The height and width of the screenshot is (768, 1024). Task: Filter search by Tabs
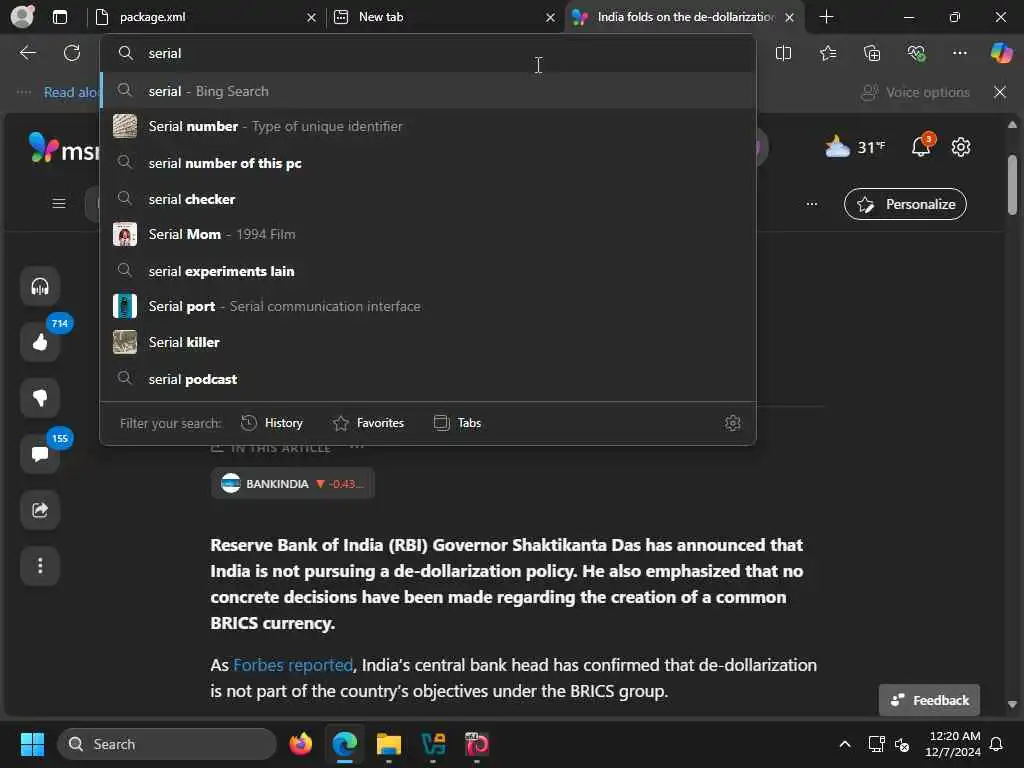point(457,423)
